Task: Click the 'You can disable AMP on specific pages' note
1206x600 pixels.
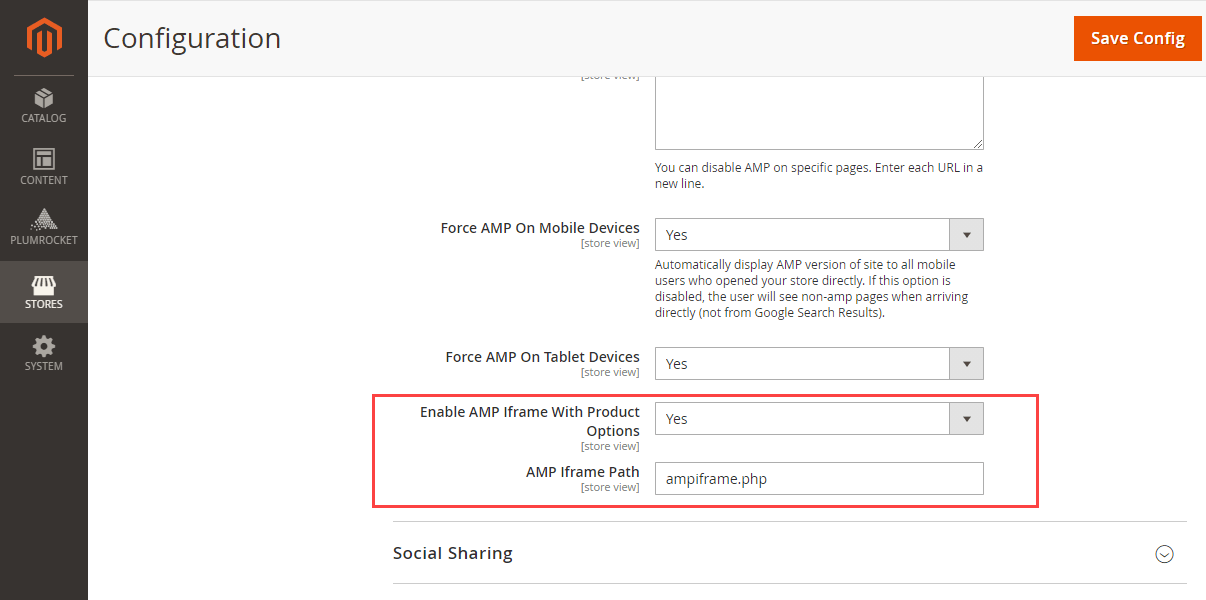Action: (819, 176)
